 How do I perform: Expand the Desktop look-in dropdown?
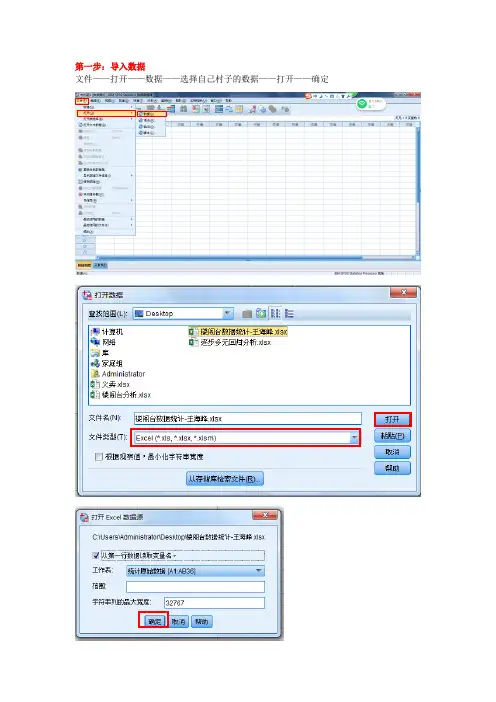(228, 313)
